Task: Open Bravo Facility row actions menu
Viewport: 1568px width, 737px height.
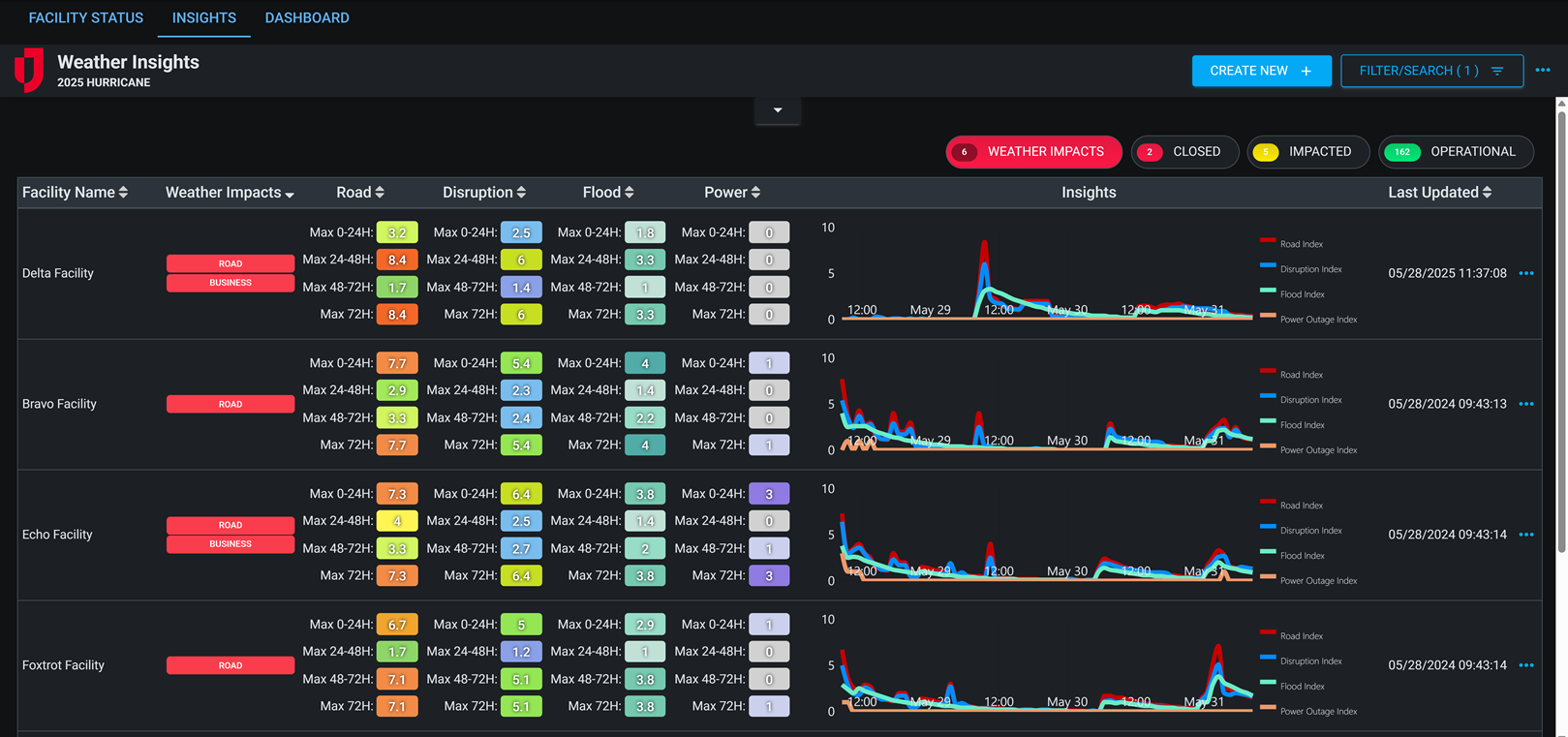Action: [x=1526, y=404]
